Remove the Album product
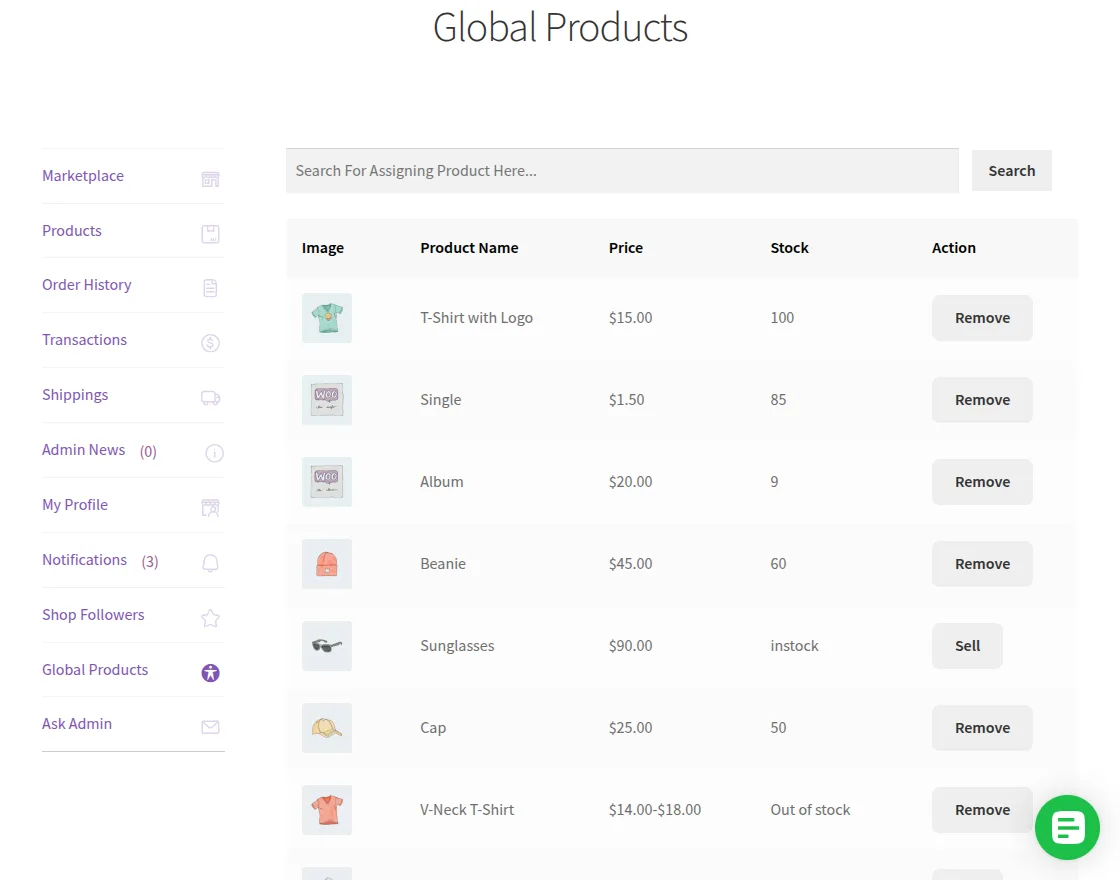The image size is (1120, 880). (982, 482)
